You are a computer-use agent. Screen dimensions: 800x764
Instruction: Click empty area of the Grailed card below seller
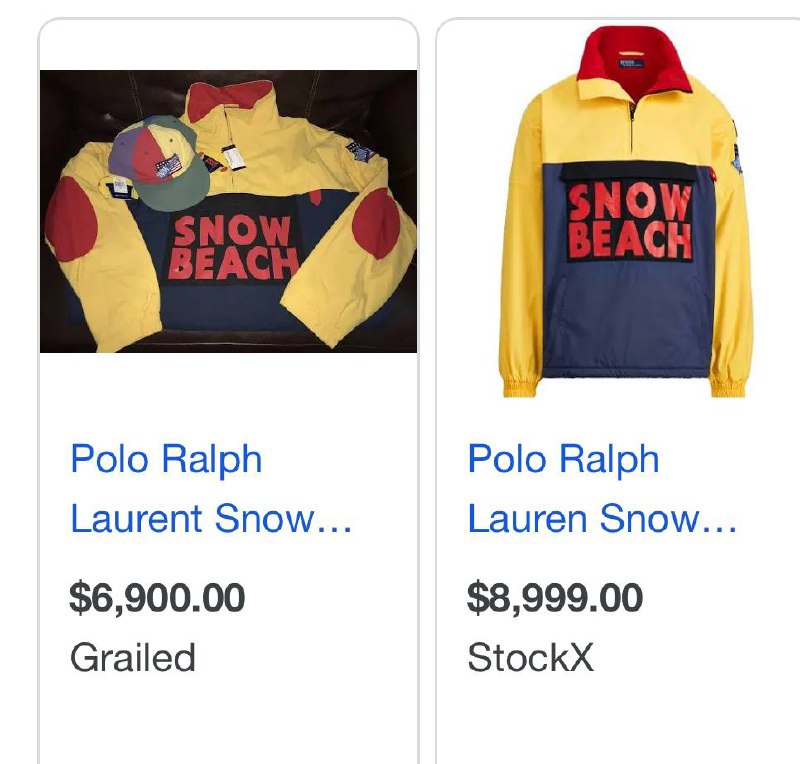[229, 725]
